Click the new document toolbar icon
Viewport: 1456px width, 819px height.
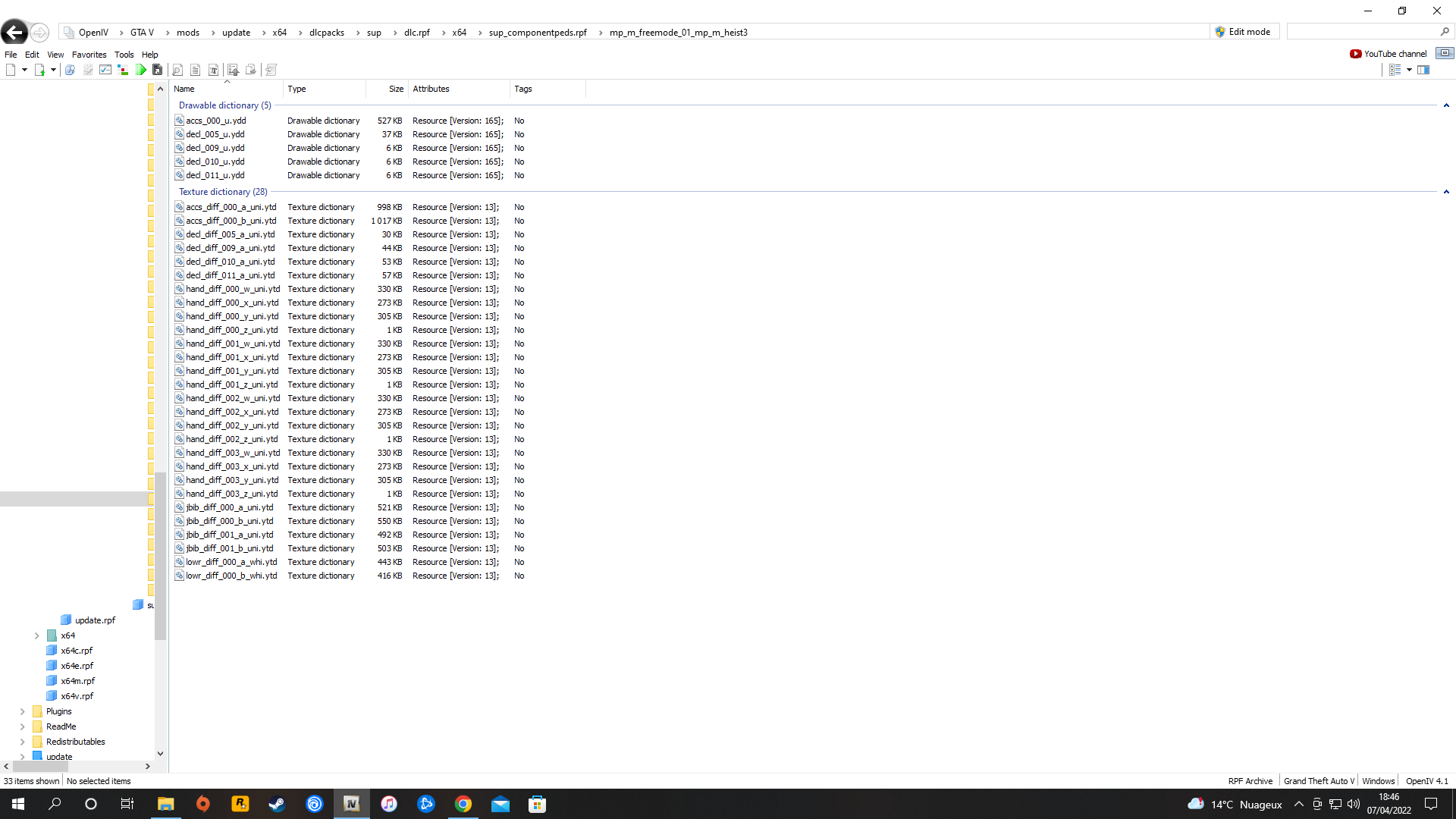tap(11, 70)
